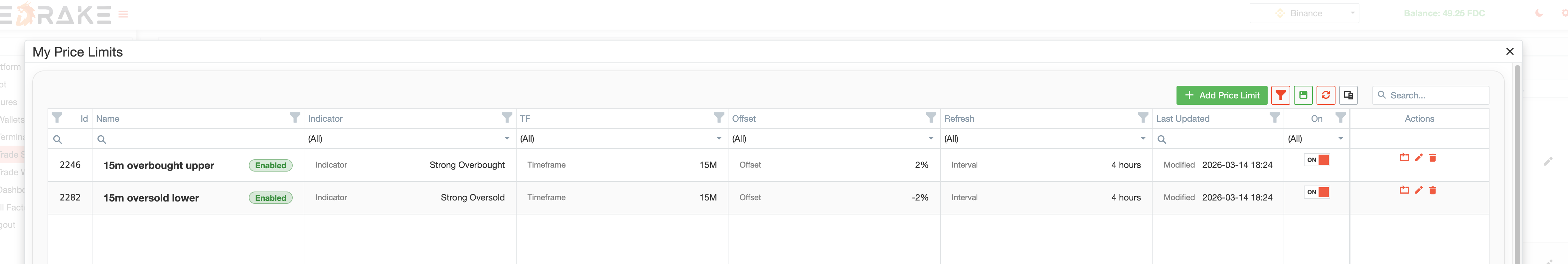The width and height of the screenshot is (1568, 264).
Task: Click the Add Price Limit button
Action: [1222, 95]
